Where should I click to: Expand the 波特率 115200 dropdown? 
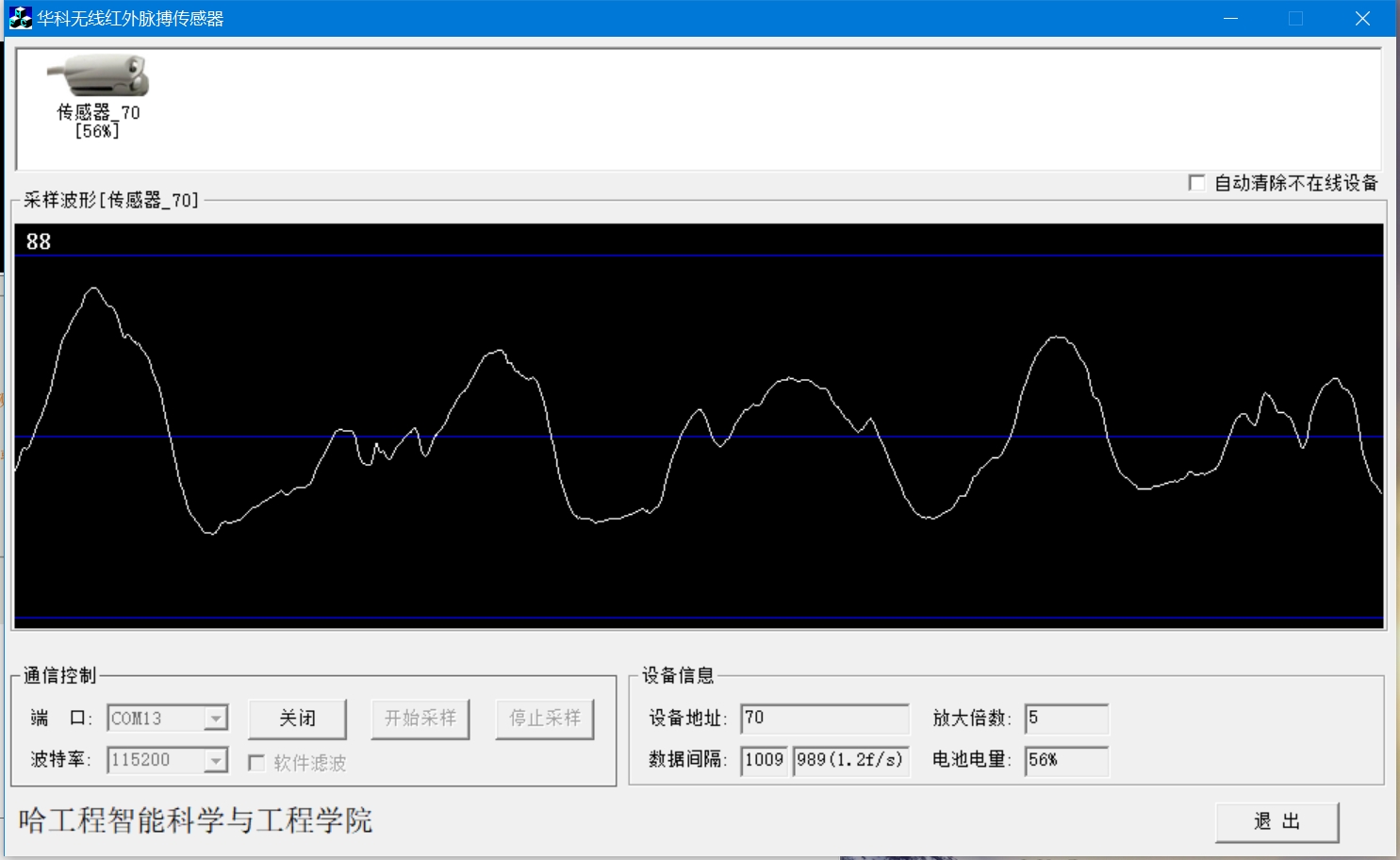tap(216, 760)
